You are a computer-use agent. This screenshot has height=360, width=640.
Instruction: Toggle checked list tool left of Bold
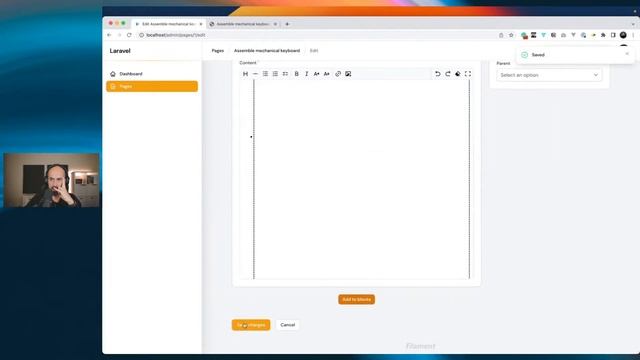click(x=285, y=74)
